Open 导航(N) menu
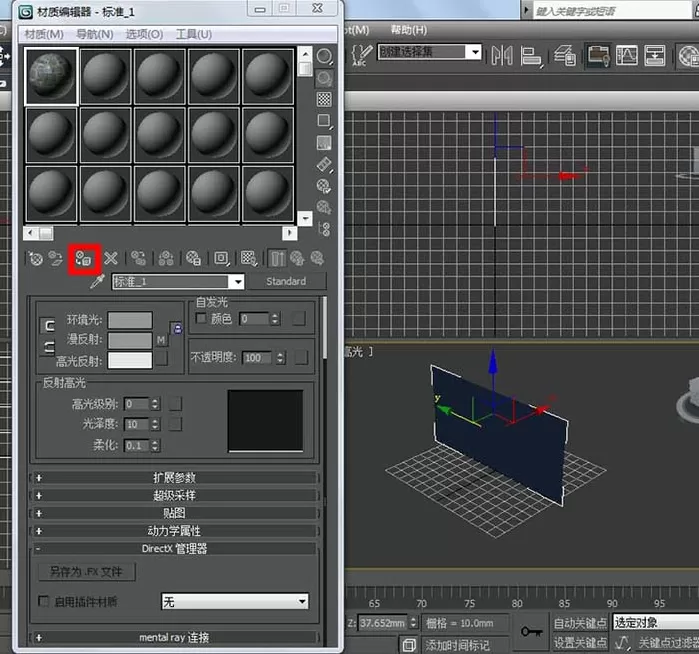 (x=95, y=34)
